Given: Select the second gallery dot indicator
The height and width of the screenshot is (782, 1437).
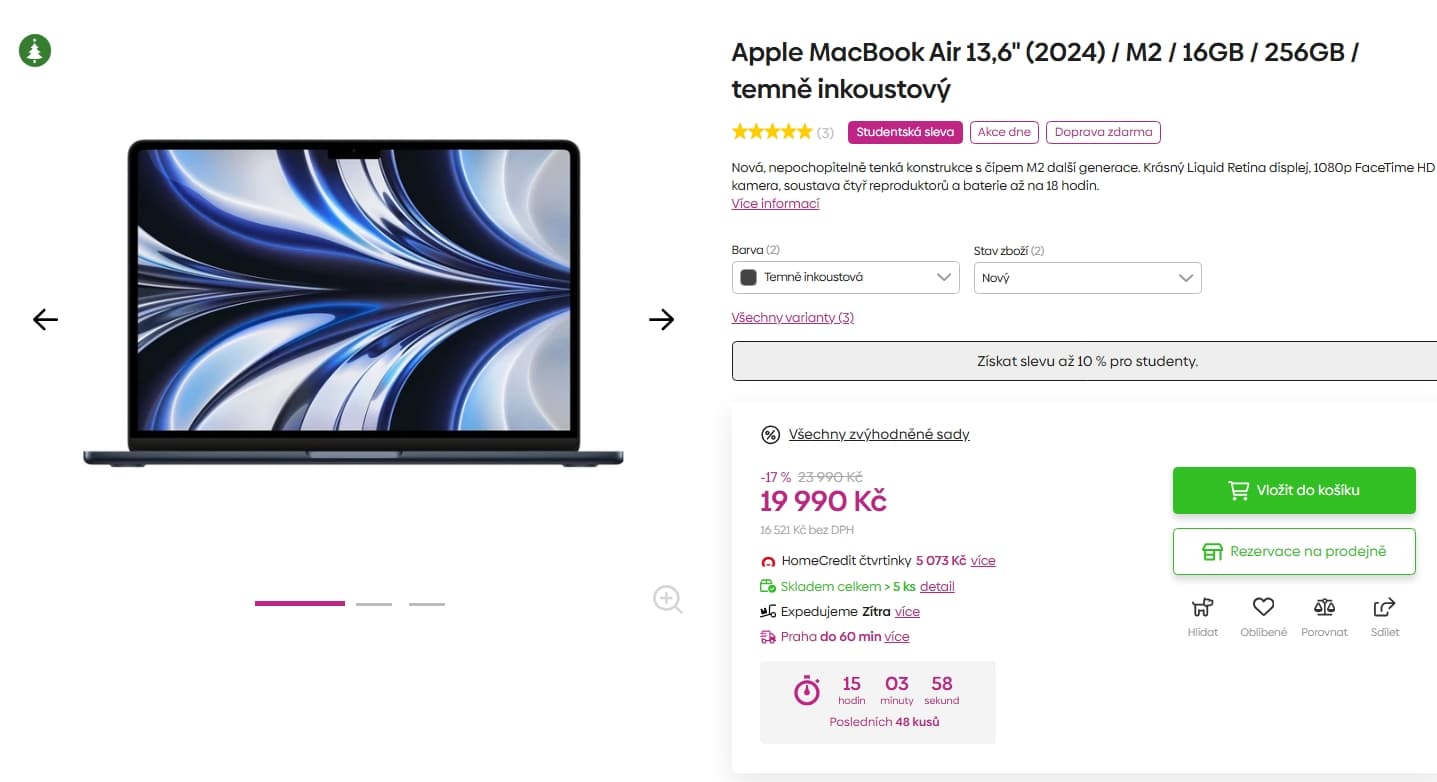Looking at the screenshot, I should click(x=373, y=604).
